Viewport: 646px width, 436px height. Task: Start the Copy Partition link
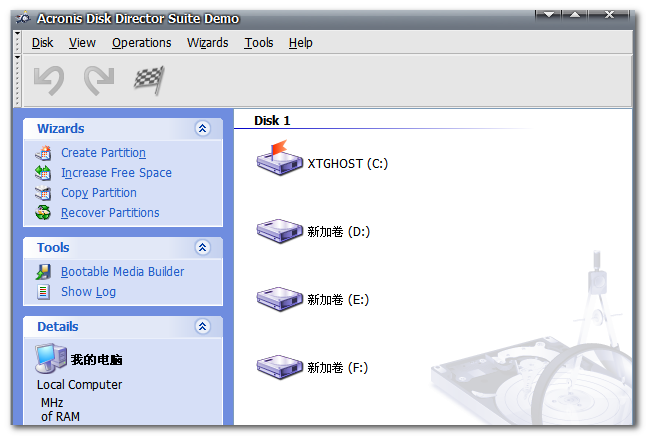point(98,193)
